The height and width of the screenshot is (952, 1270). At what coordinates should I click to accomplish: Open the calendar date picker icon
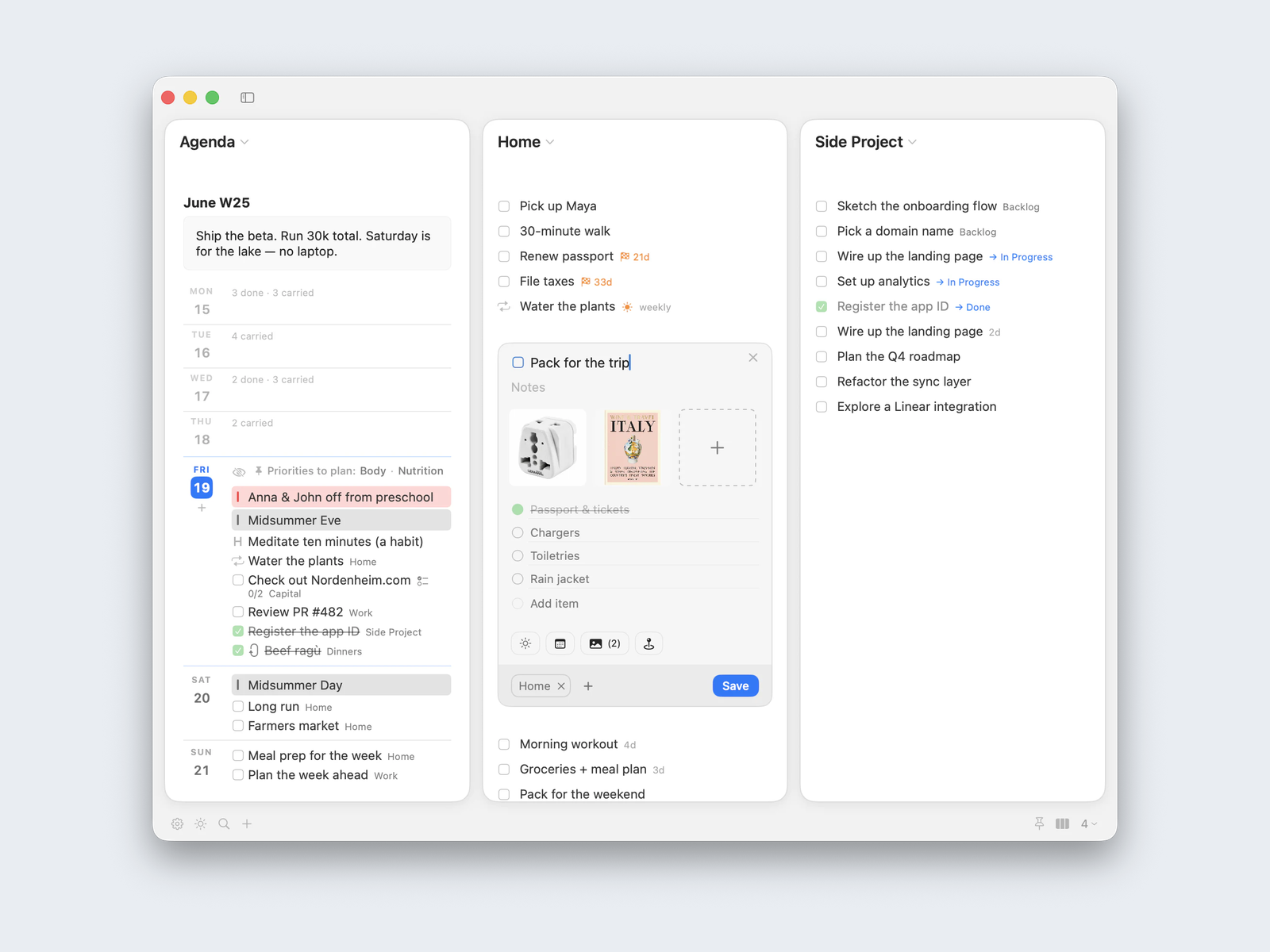click(x=560, y=643)
